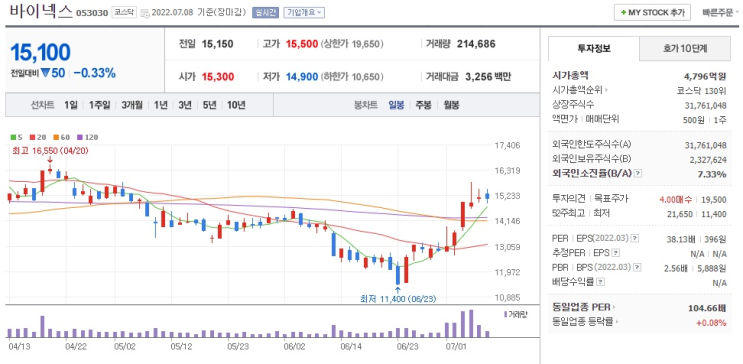The width and height of the screenshot is (743, 364).
Task: Click the 고가 value 15,500
Action: 302,44
